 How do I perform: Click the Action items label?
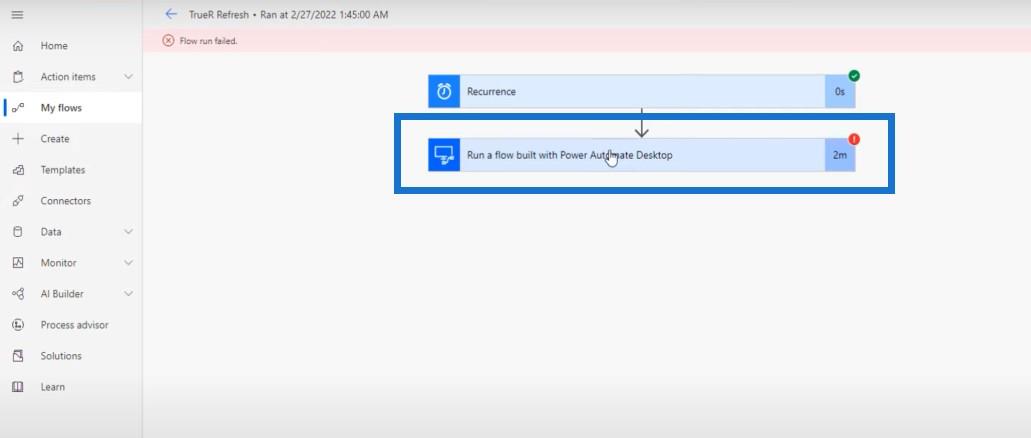coord(68,77)
